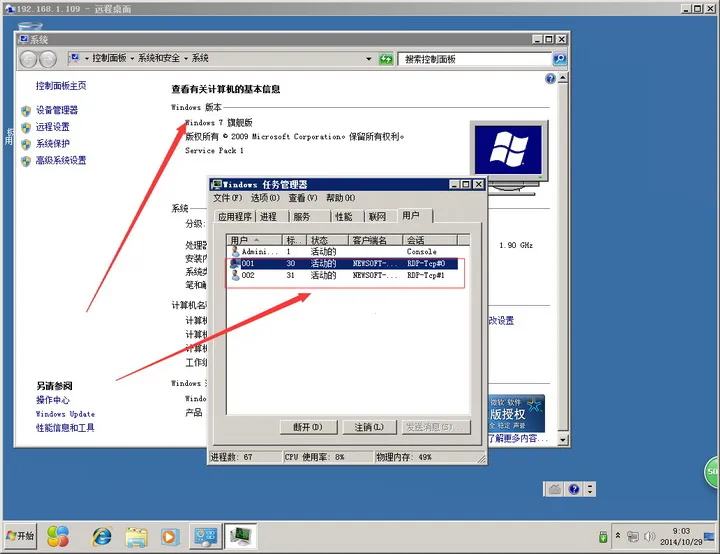Image resolution: width=720 pixels, height=554 pixels.
Task: Launch Windows Media Player from taskbar
Action: pos(170,537)
